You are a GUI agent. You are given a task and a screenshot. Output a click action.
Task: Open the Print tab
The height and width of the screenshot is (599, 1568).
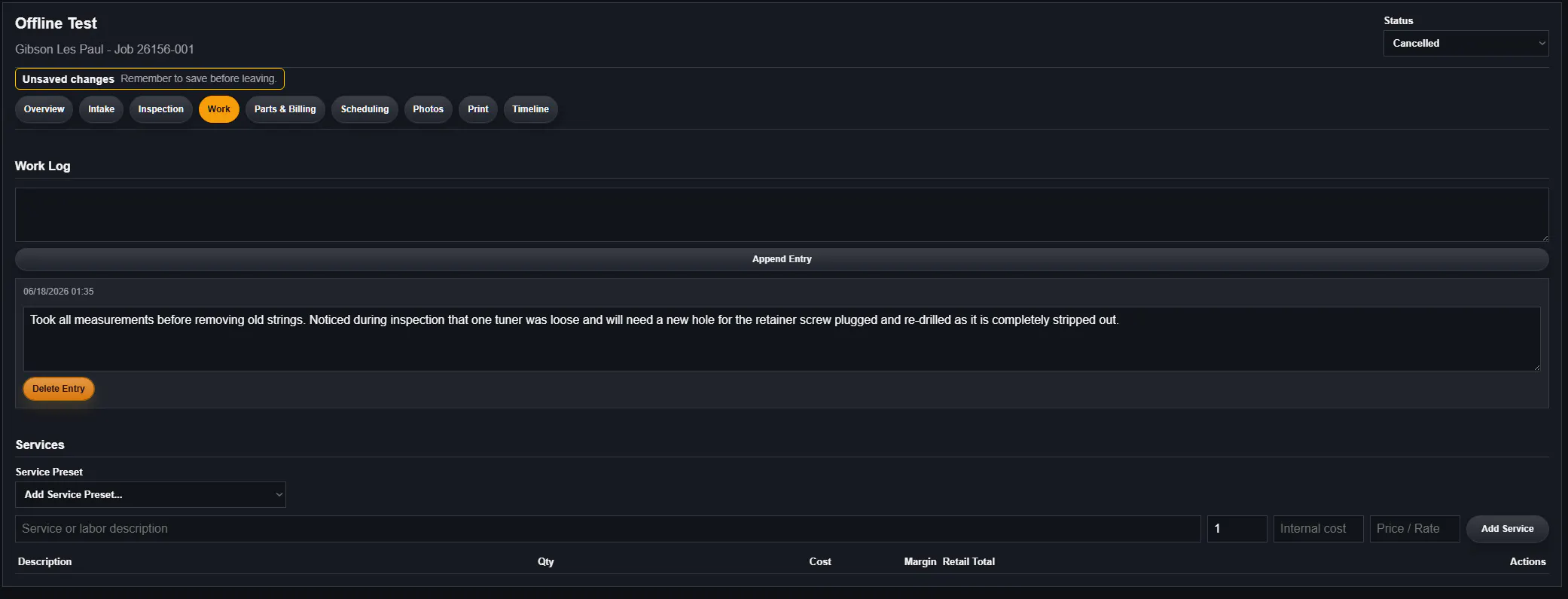(478, 109)
